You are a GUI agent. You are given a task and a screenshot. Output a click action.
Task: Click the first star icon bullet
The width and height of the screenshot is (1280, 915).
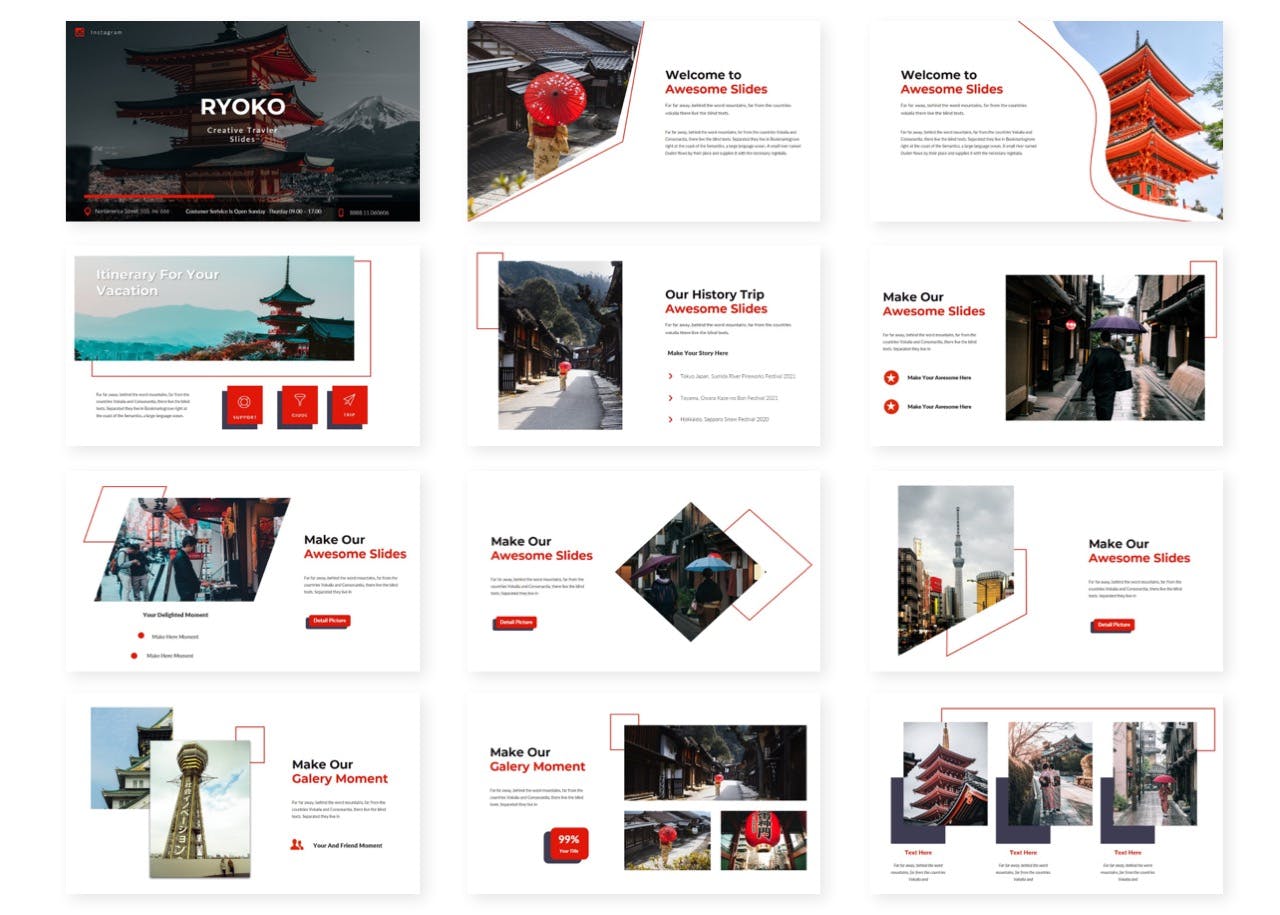pyautogui.click(x=890, y=378)
